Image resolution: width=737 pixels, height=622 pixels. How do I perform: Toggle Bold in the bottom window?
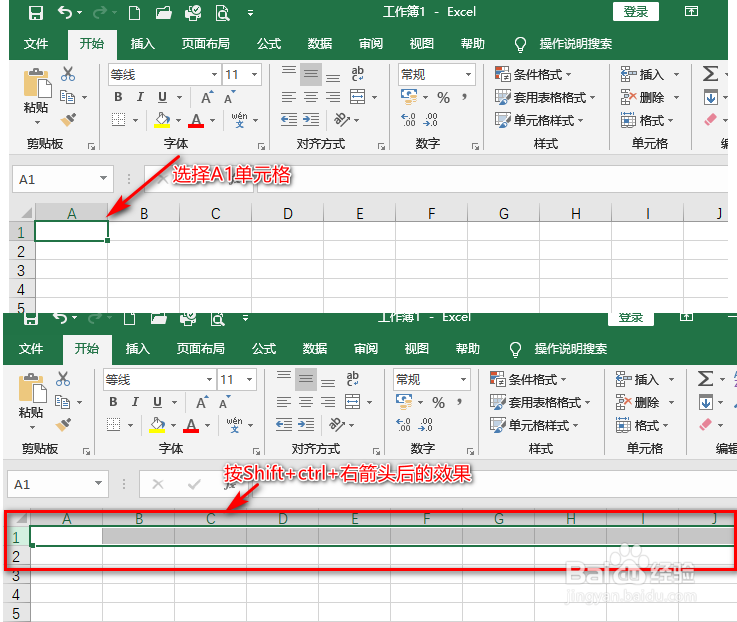pos(113,402)
